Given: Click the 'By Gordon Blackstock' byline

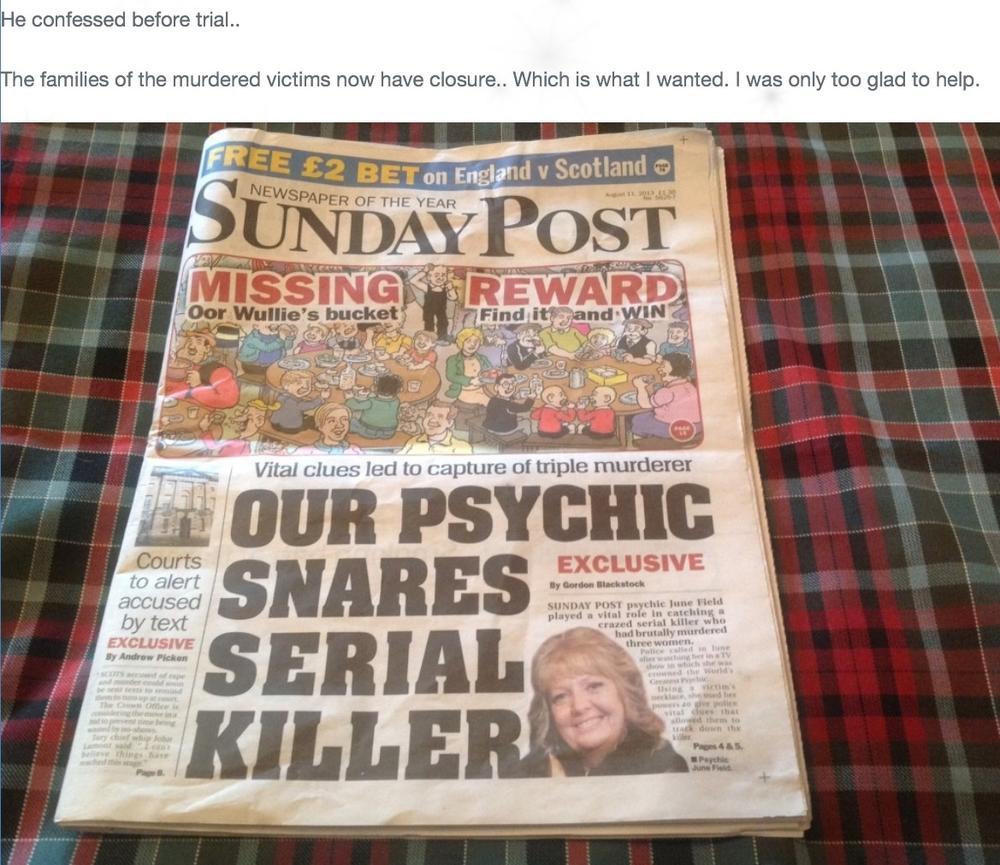Looking at the screenshot, I should (596, 584).
